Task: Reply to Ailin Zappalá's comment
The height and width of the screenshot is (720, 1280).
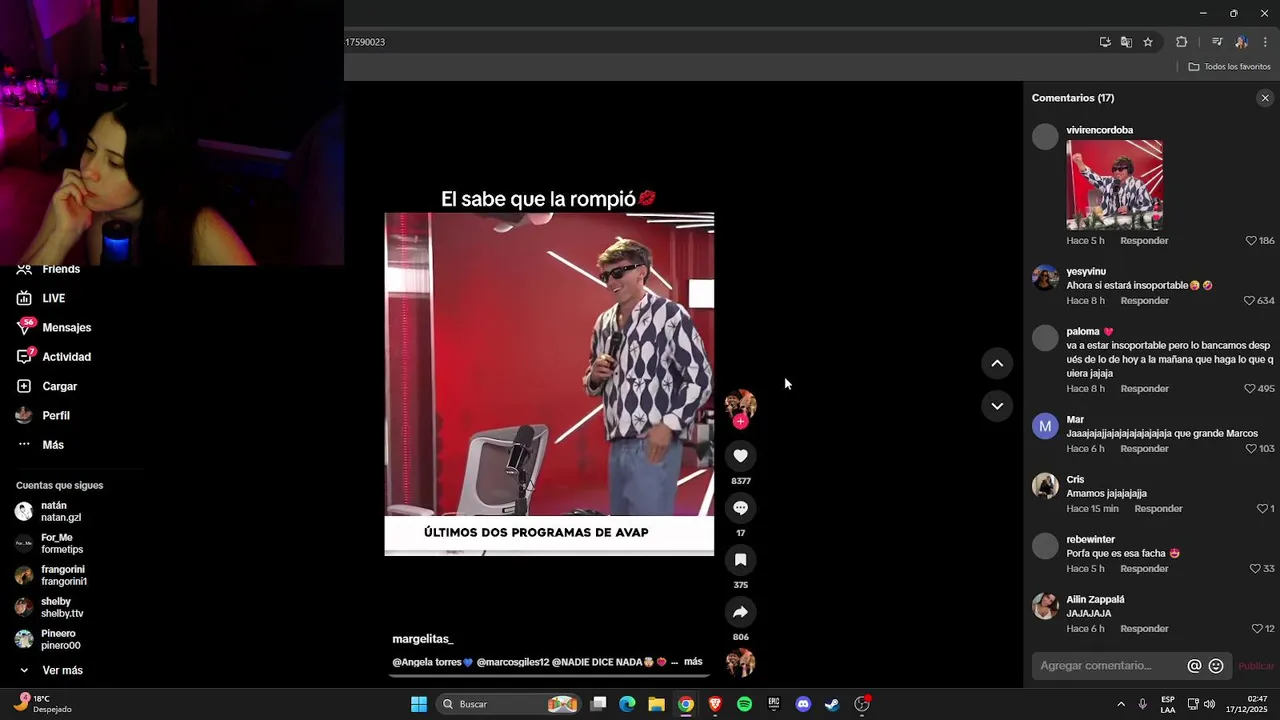Action: pyautogui.click(x=1144, y=629)
